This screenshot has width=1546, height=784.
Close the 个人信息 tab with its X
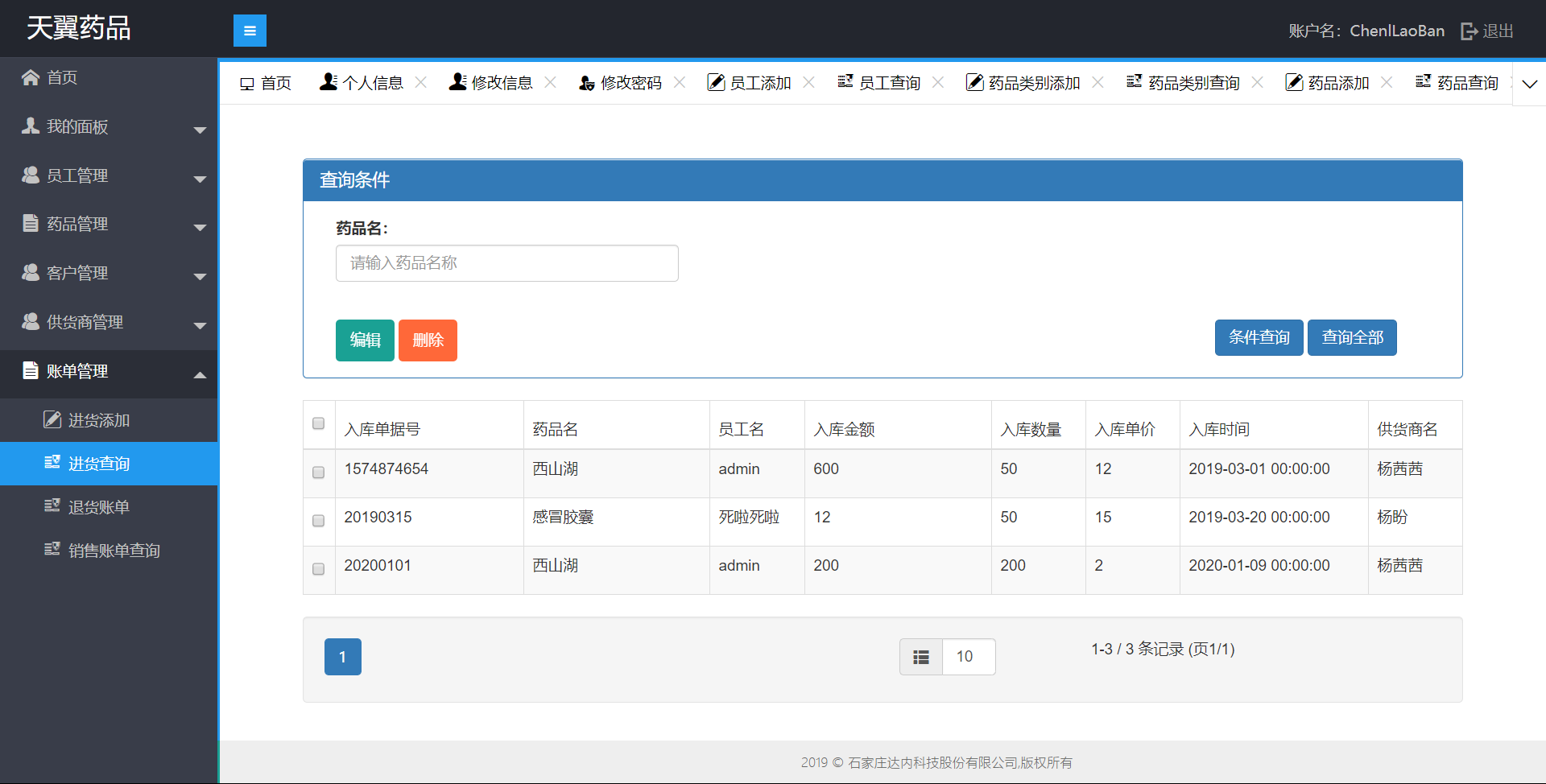point(421,82)
